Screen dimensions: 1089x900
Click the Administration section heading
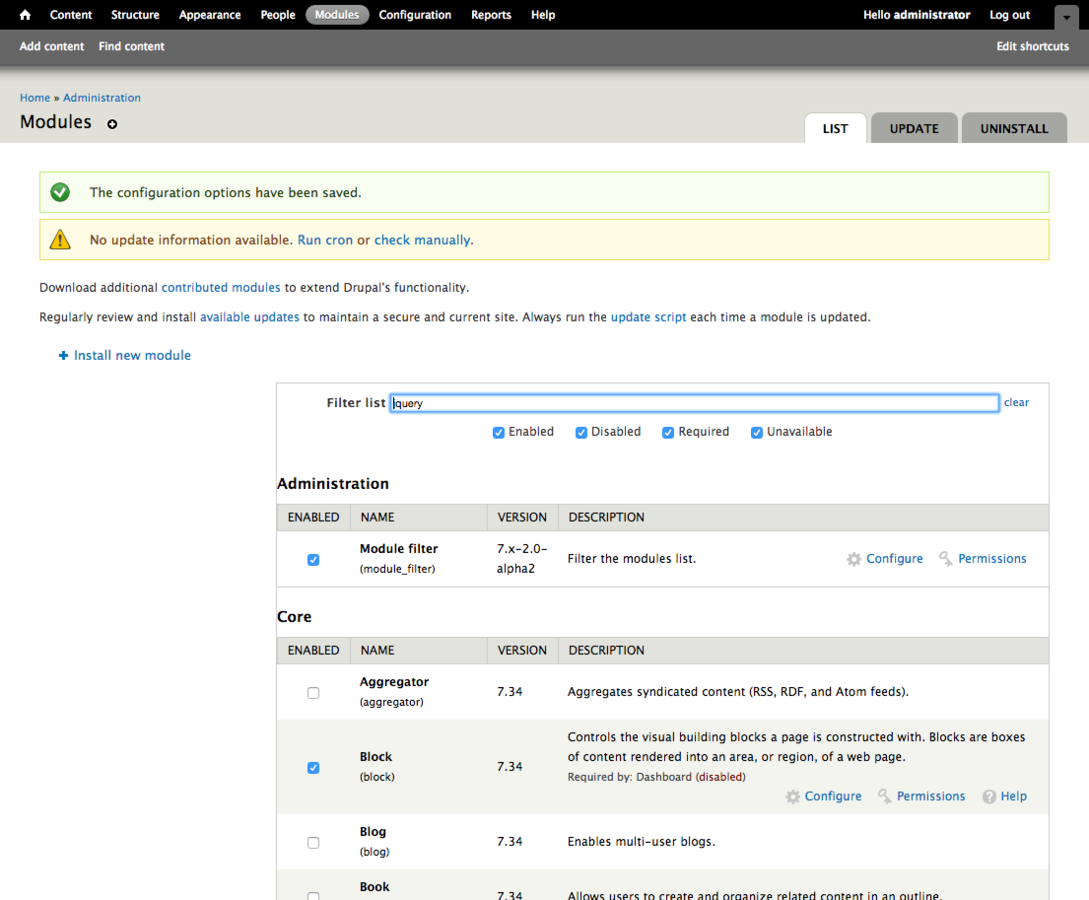coord(333,484)
